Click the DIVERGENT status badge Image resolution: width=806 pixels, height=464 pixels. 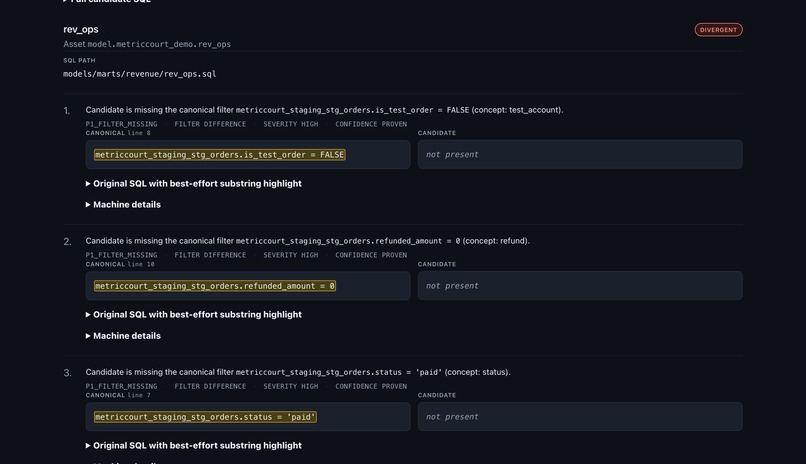(x=718, y=30)
